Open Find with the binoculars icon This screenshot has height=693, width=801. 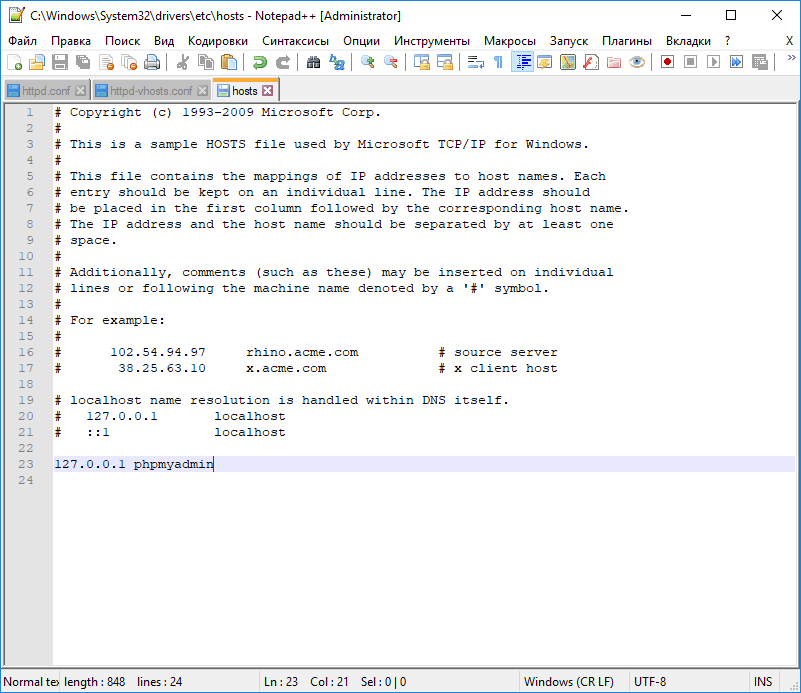coord(314,62)
